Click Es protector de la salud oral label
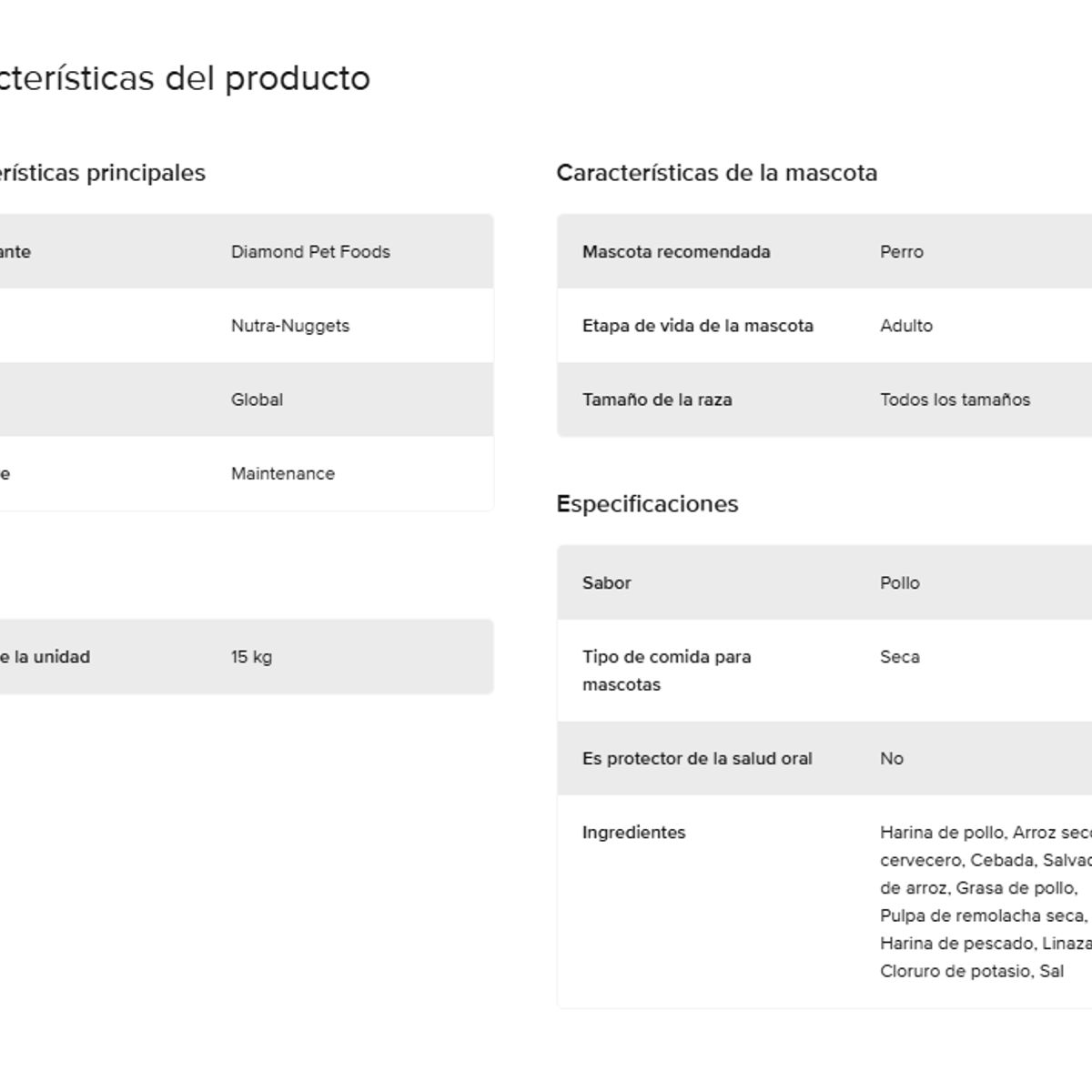The height and width of the screenshot is (1092, 1092). click(x=696, y=759)
